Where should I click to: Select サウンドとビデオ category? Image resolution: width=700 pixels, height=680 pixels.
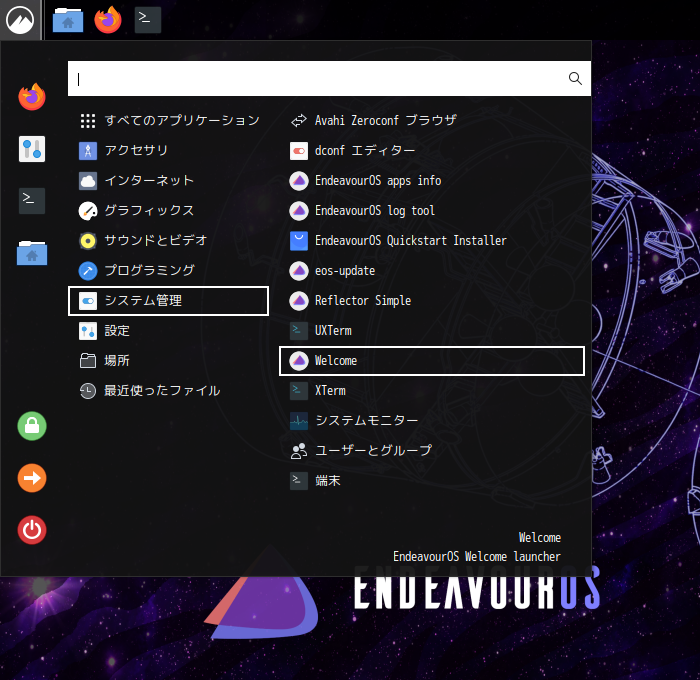[168, 241]
